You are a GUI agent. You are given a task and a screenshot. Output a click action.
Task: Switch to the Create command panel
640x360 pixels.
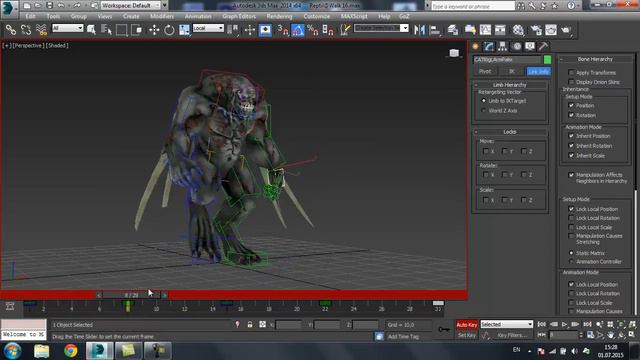476,47
